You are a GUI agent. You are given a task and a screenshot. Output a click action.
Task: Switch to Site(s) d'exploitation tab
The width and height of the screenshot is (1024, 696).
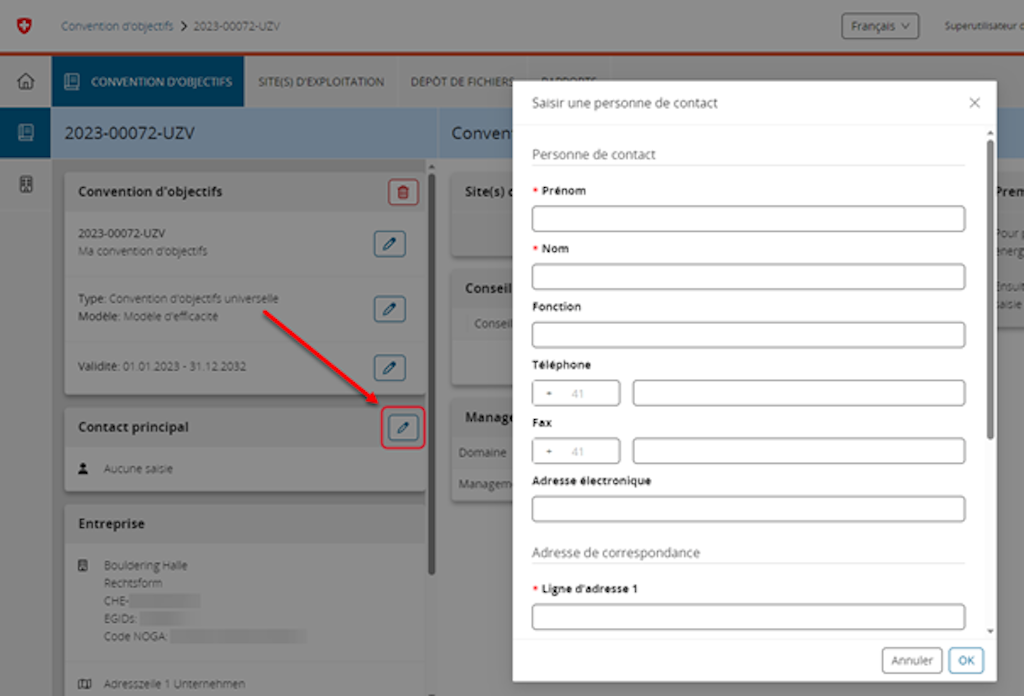point(321,82)
